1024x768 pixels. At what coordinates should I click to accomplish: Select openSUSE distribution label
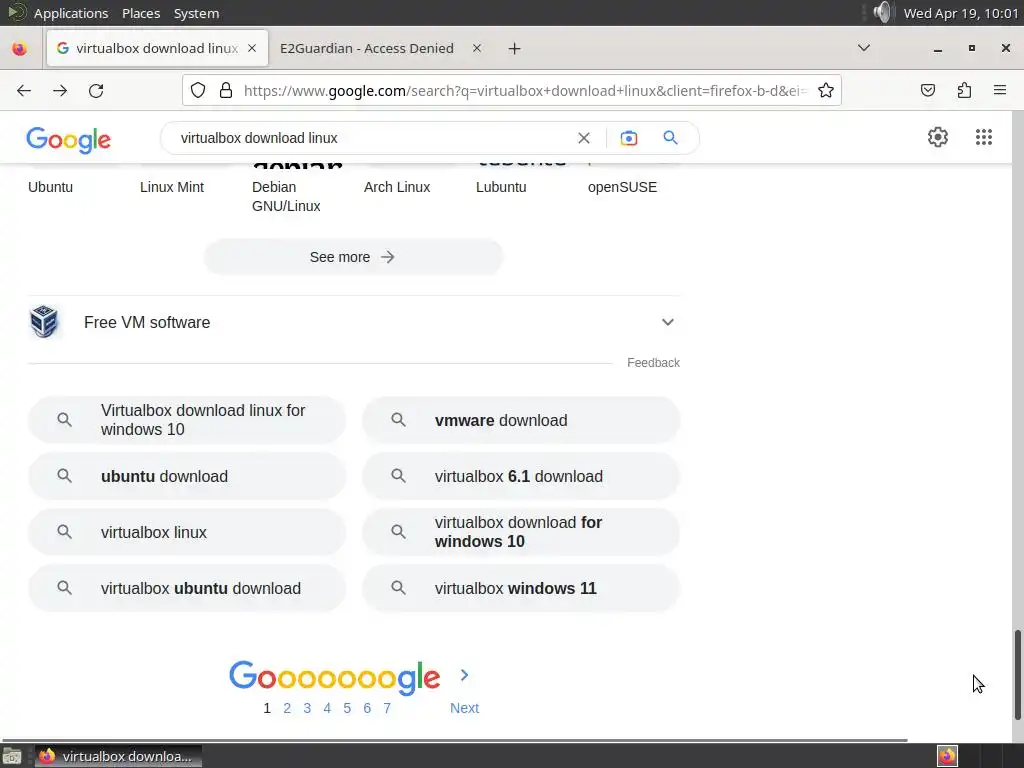[x=622, y=187]
